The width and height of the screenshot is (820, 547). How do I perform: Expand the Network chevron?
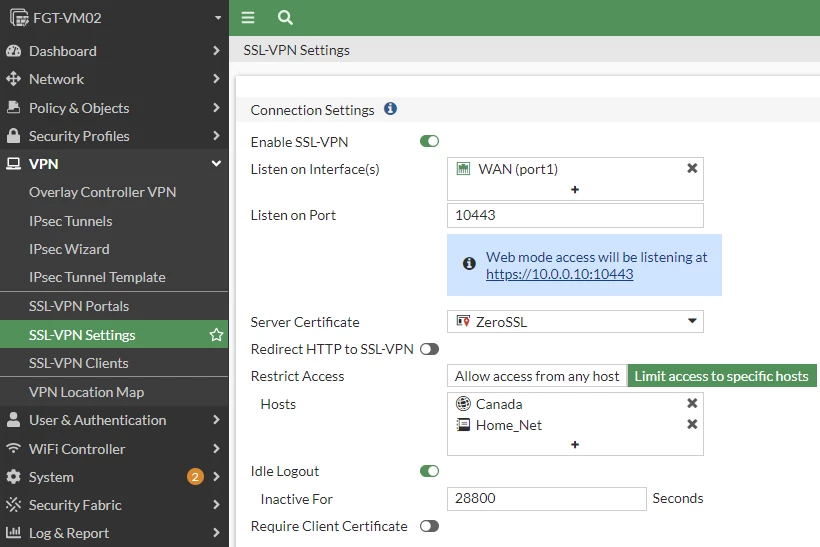[216, 79]
